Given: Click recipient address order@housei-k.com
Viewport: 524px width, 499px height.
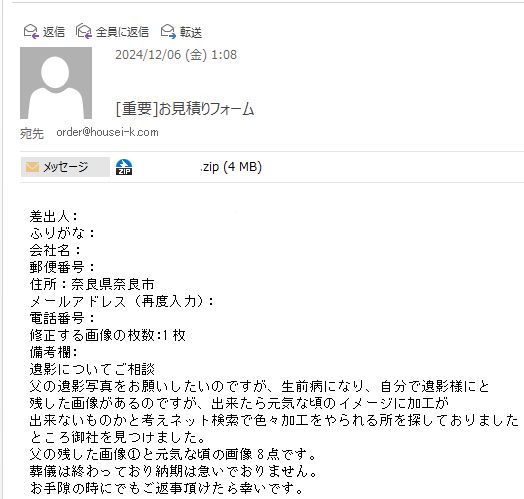Looking at the screenshot, I should point(107,132).
